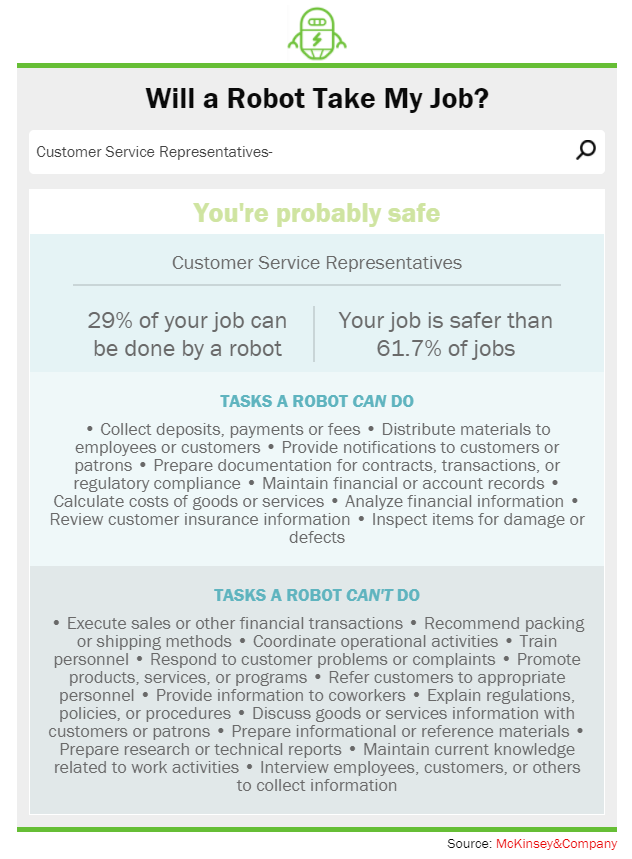This screenshot has height=859, width=632.
Task: Click the magnifying glass search icon
Action: click(586, 150)
